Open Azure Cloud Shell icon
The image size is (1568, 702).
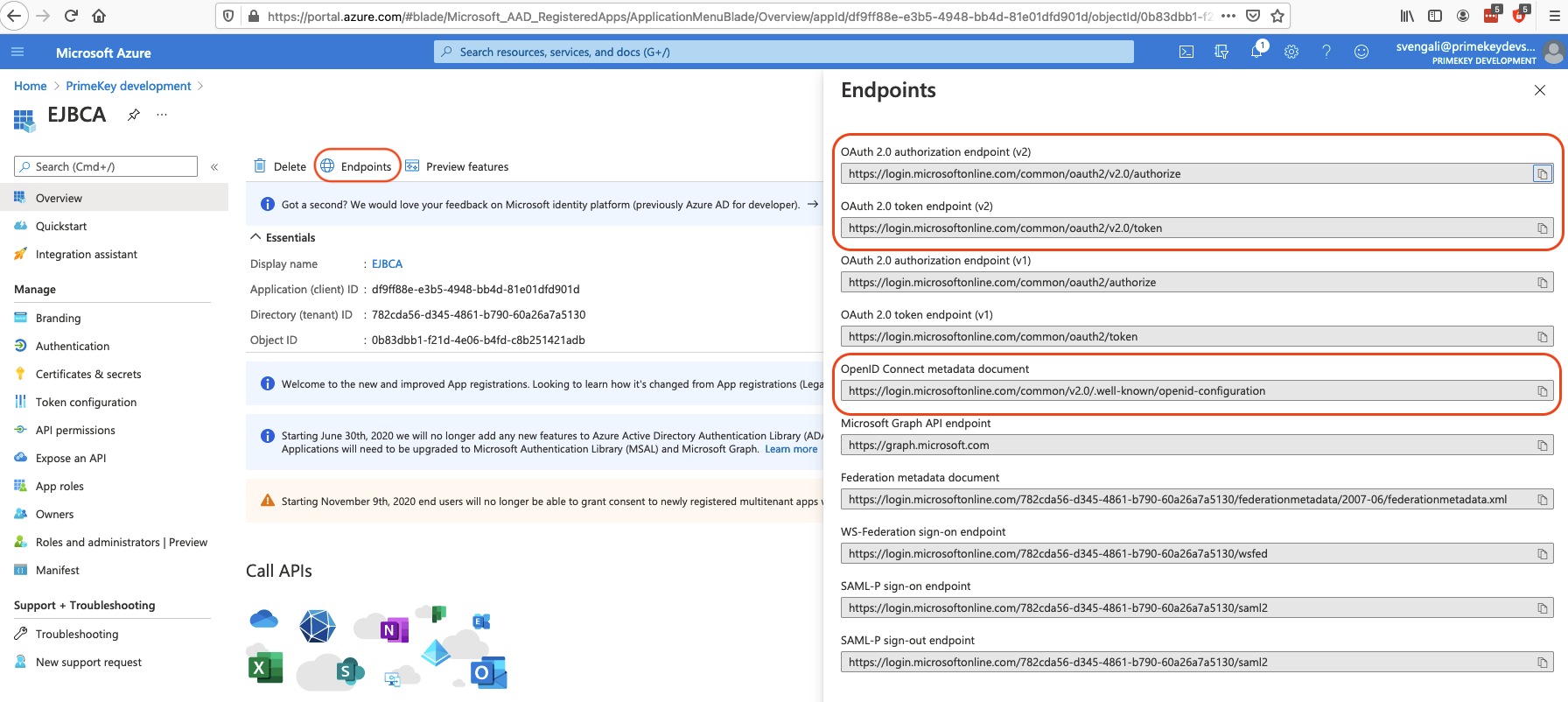coord(1186,52)
